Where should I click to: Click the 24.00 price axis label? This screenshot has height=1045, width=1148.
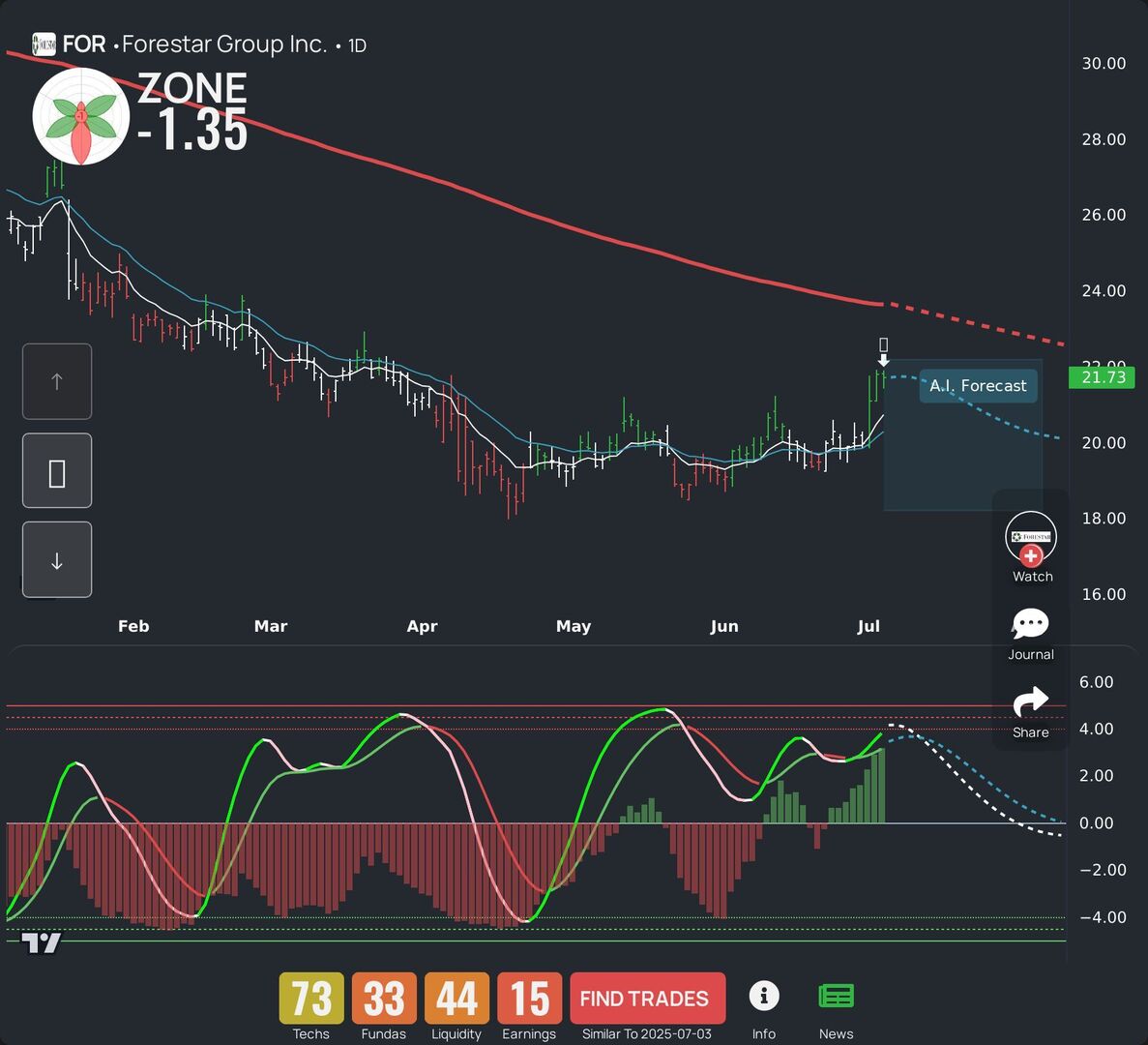1104,290
